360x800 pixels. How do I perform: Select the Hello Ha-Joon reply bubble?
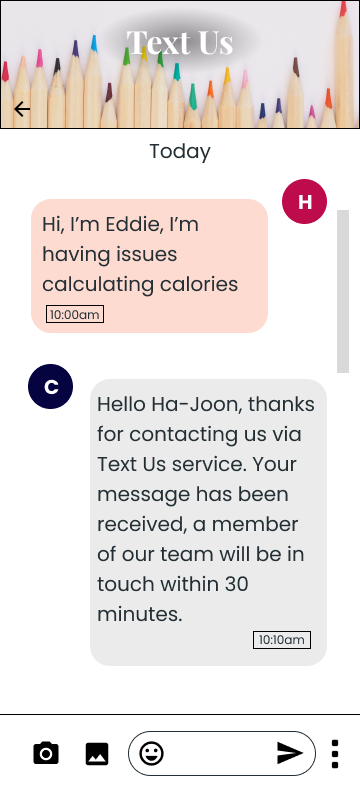click(209, 522)
